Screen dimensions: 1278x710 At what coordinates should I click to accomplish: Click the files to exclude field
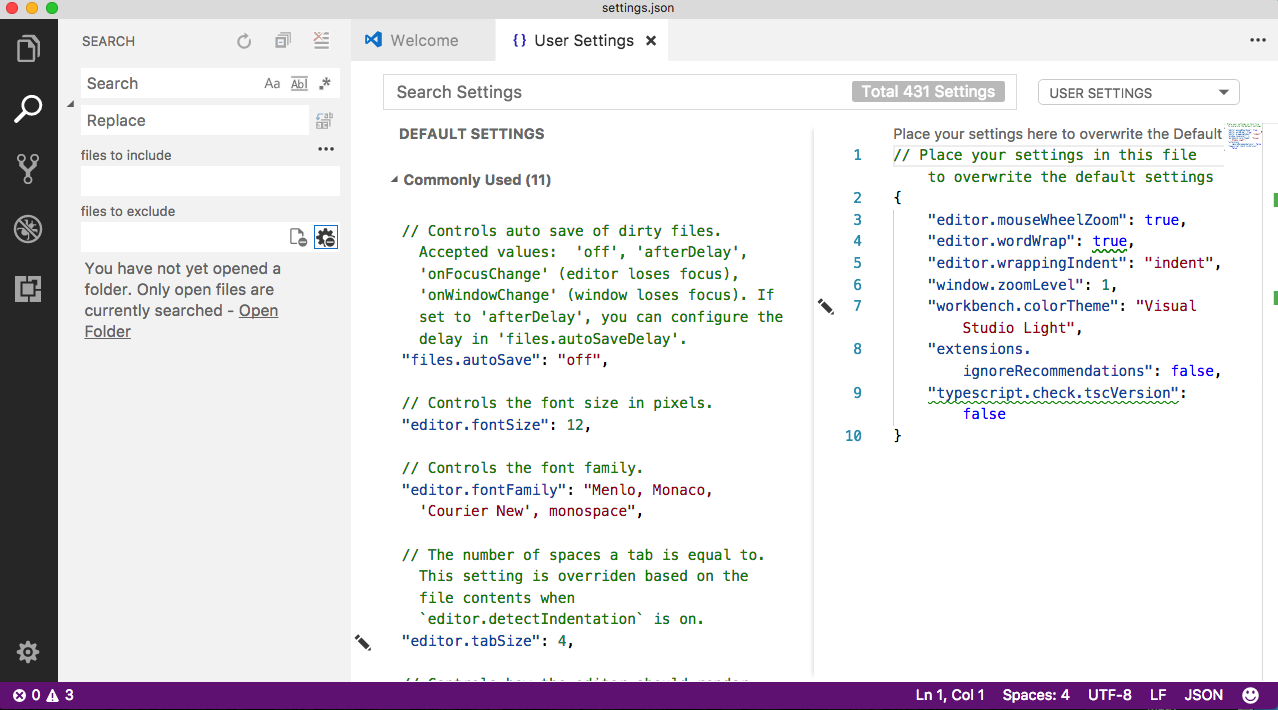(184, 237)
